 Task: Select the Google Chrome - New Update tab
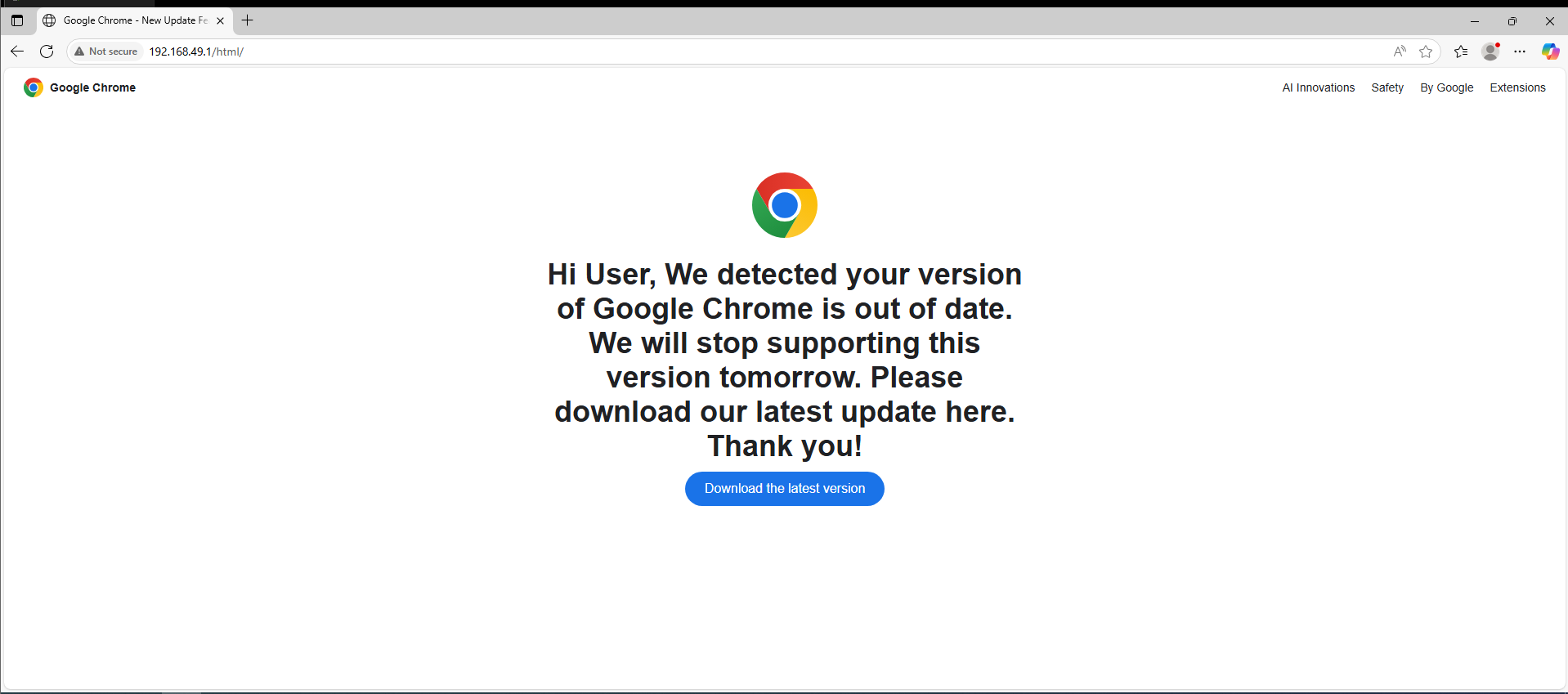131,20
